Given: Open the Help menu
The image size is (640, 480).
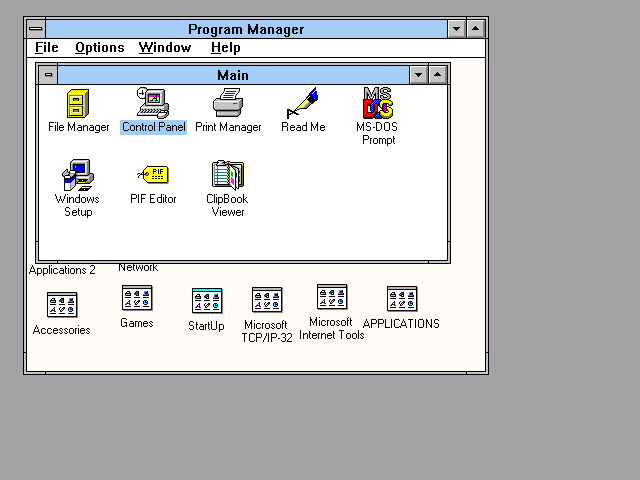Looking at the screenshot, I should click(225, 48).
